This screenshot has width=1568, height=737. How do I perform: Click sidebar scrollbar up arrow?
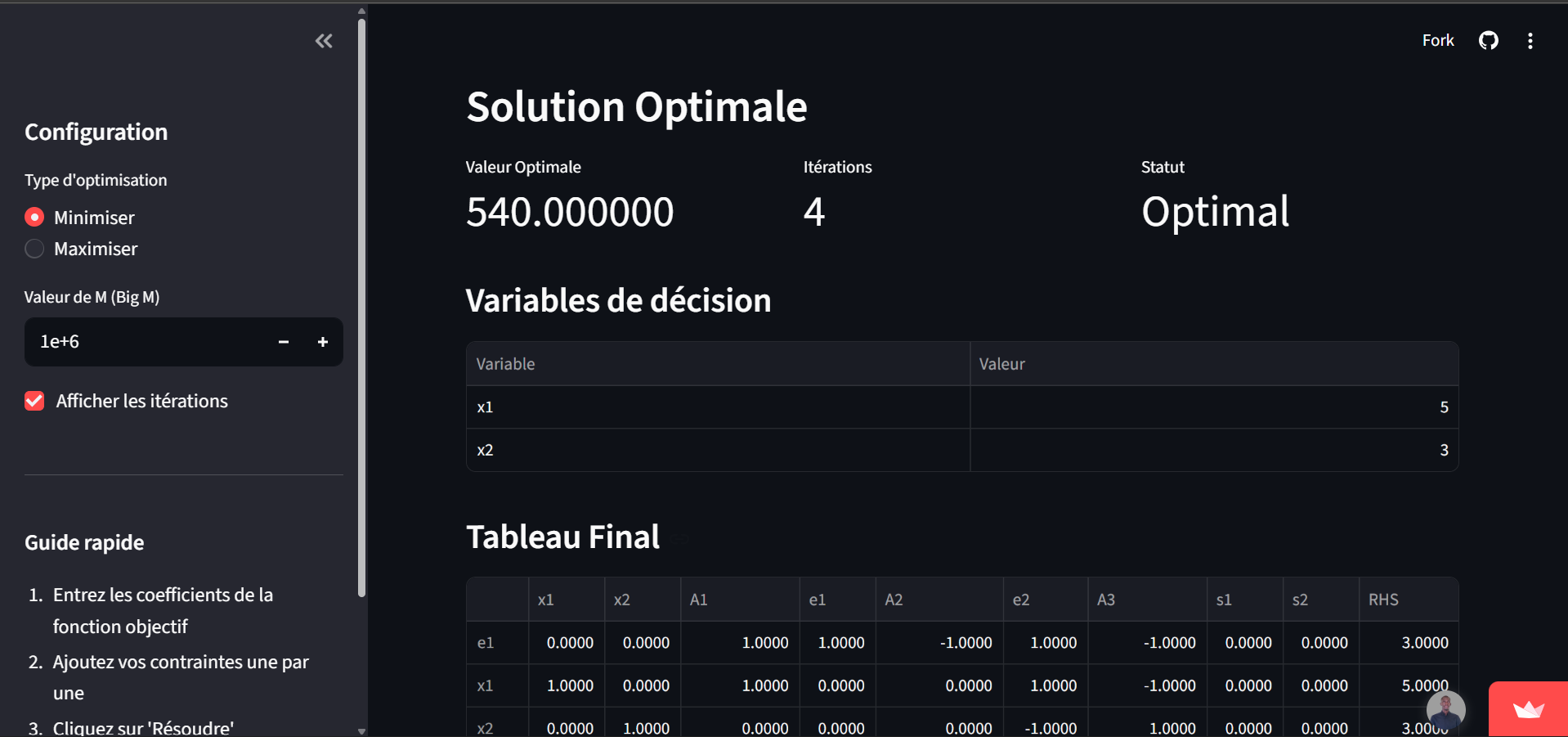click(361, 11)
